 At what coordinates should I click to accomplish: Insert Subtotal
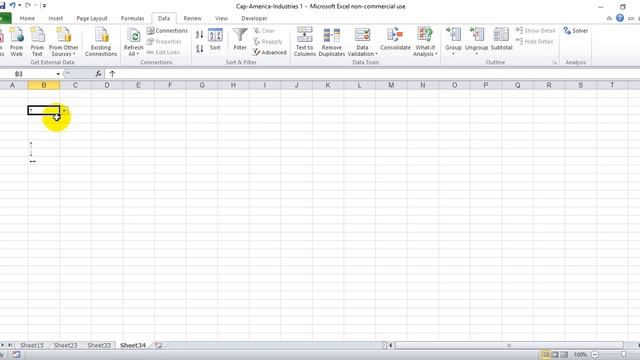pyautogui.click(x=501, y=40)
